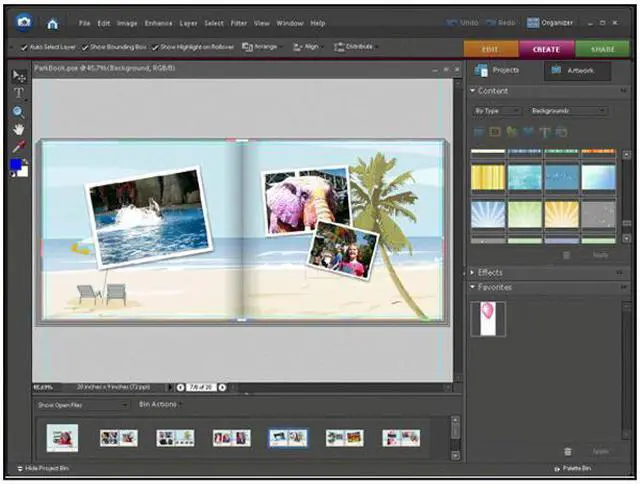Select the Type tool

pos(19,93)
